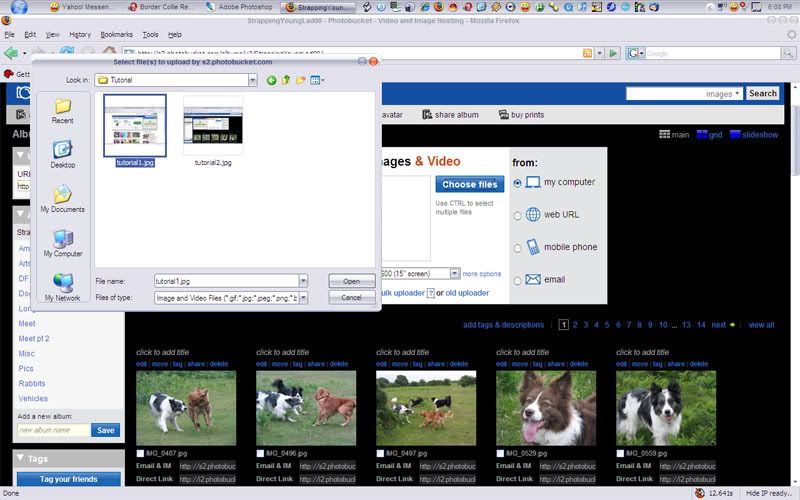Click Firefox green back arrow
The image size is (800, 500).
coord(10,53)
